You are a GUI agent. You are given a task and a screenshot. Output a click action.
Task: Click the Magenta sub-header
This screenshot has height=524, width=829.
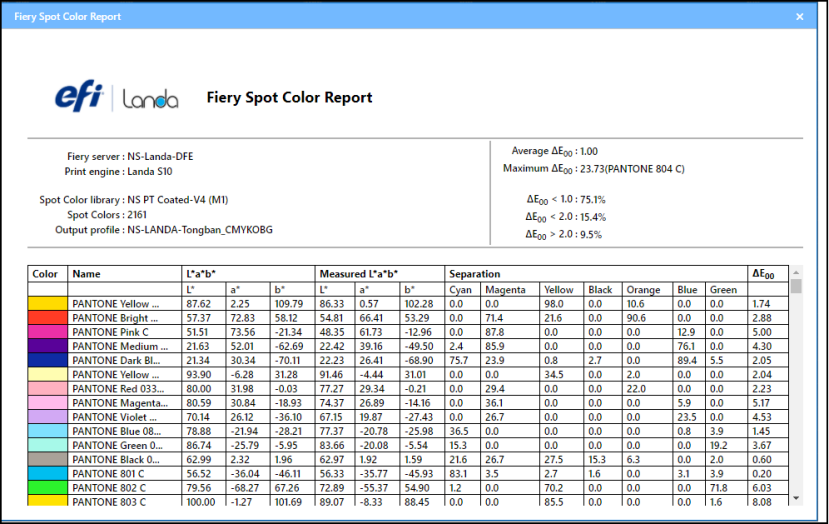click(510, 290)
